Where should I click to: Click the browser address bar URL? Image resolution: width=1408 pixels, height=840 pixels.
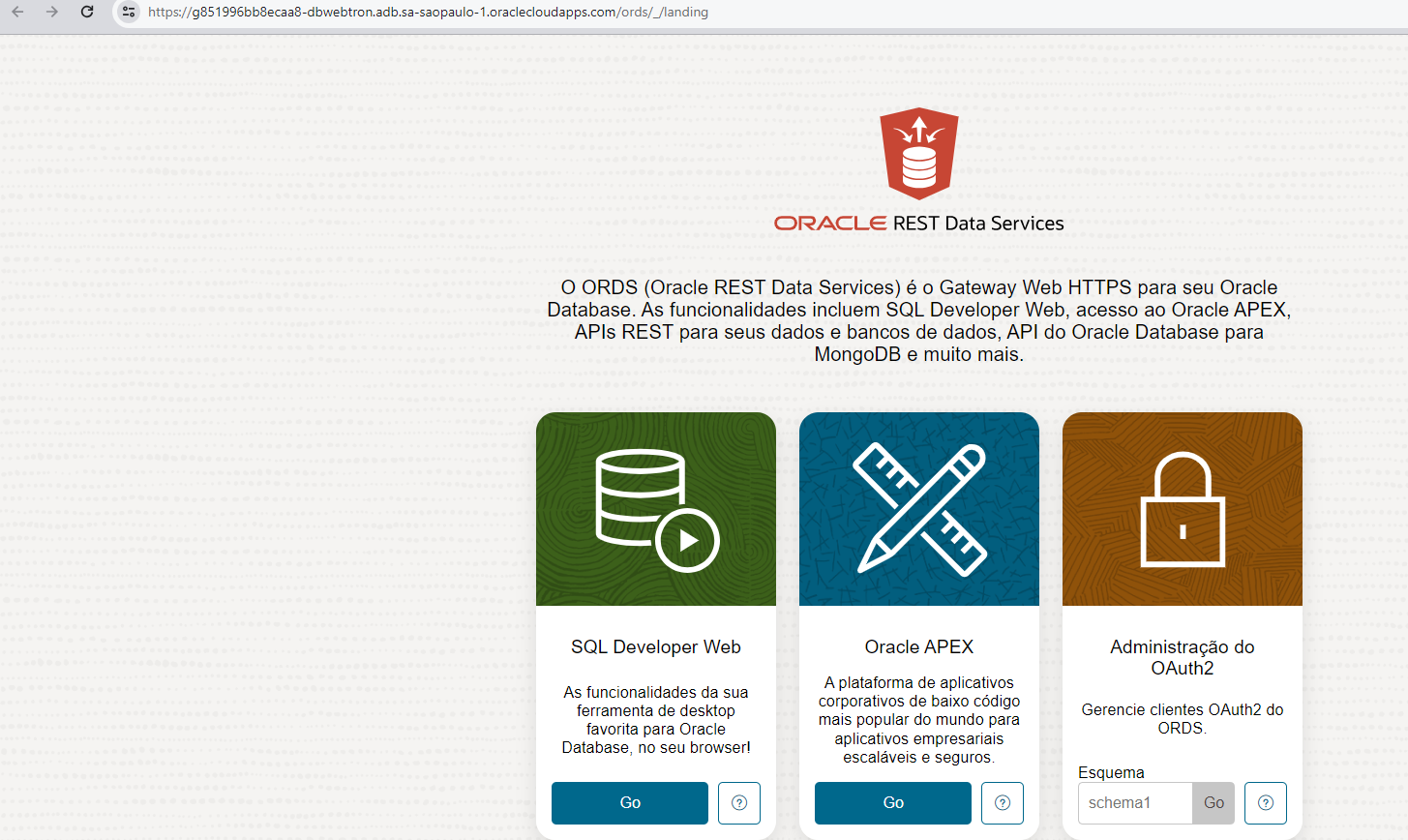click(428, 13)
